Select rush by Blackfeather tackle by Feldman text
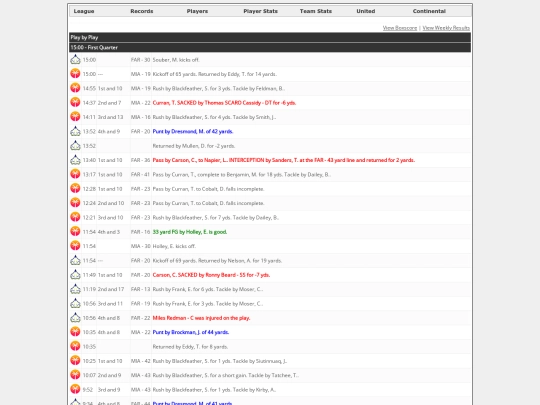Viewport: 540px width, 405px height. (219, 88)
